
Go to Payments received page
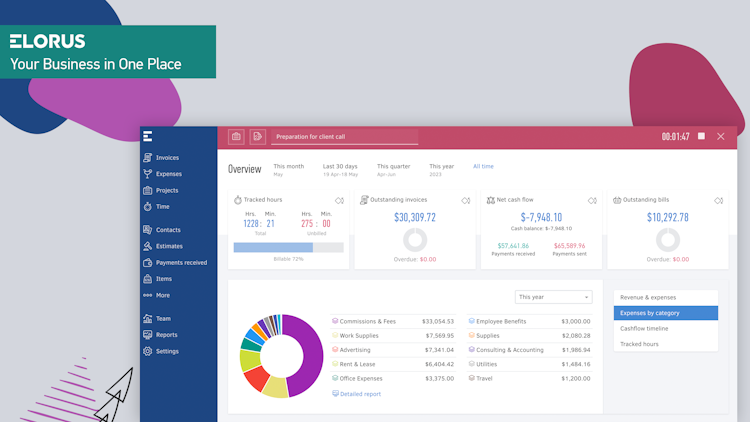[181, 263]
